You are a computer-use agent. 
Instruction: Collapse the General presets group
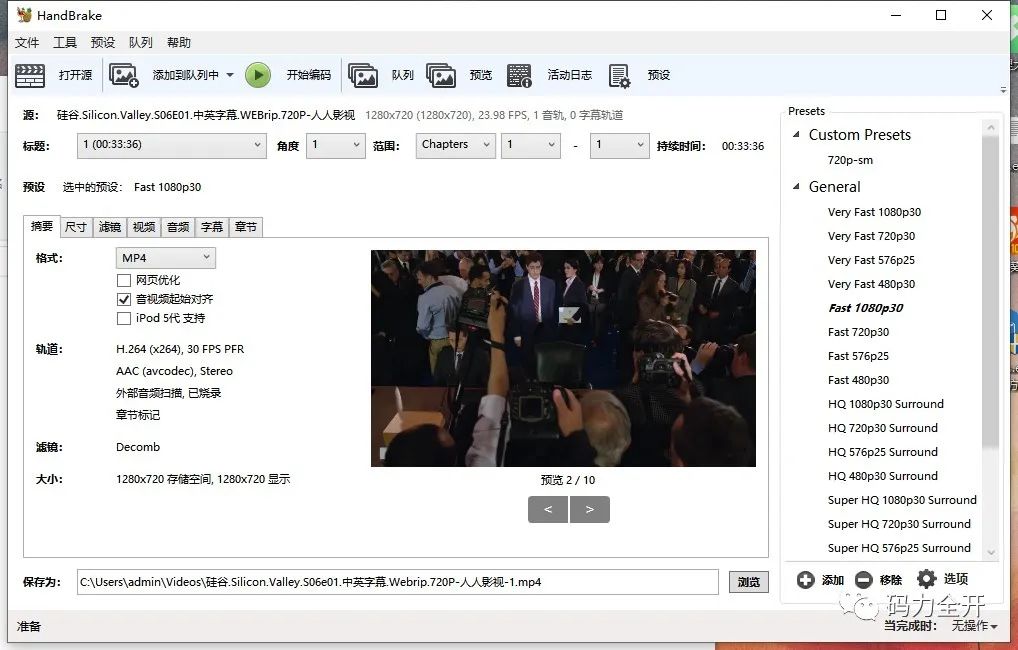pyautogui.click(x=796, y=186)
